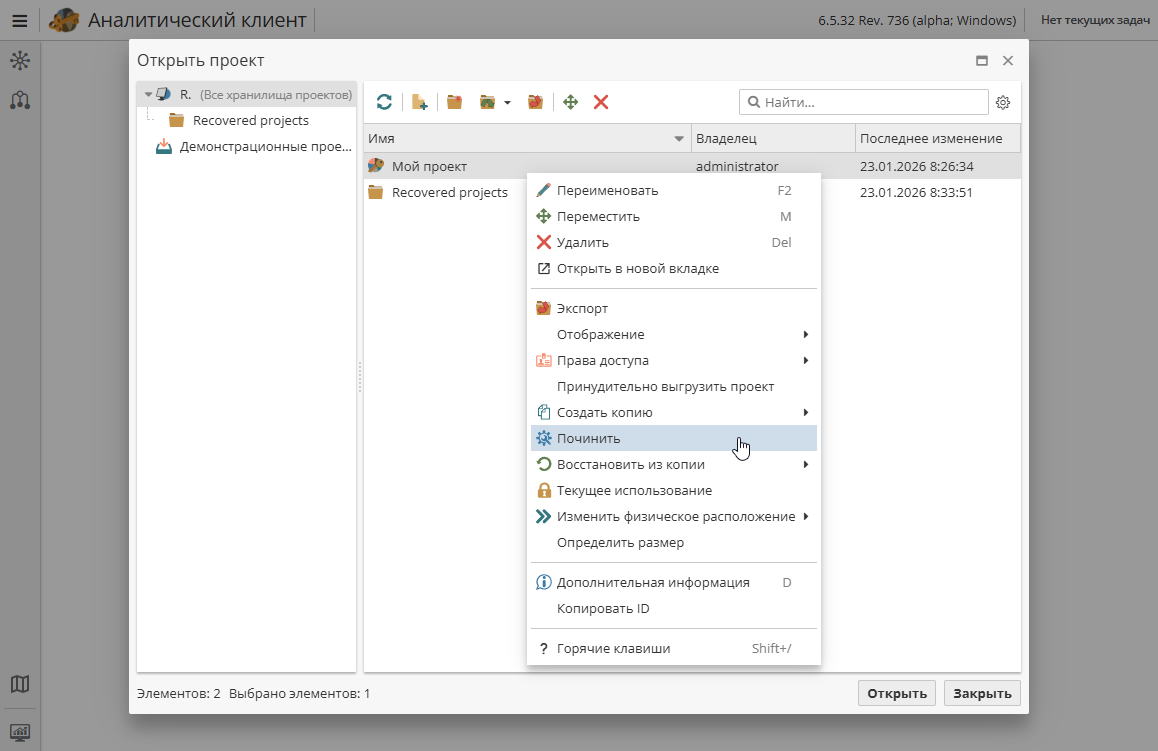The width and height of the screenshot is (1158, 751).
Task: Open the hamburger menu top left
Action: coord(19,20)
